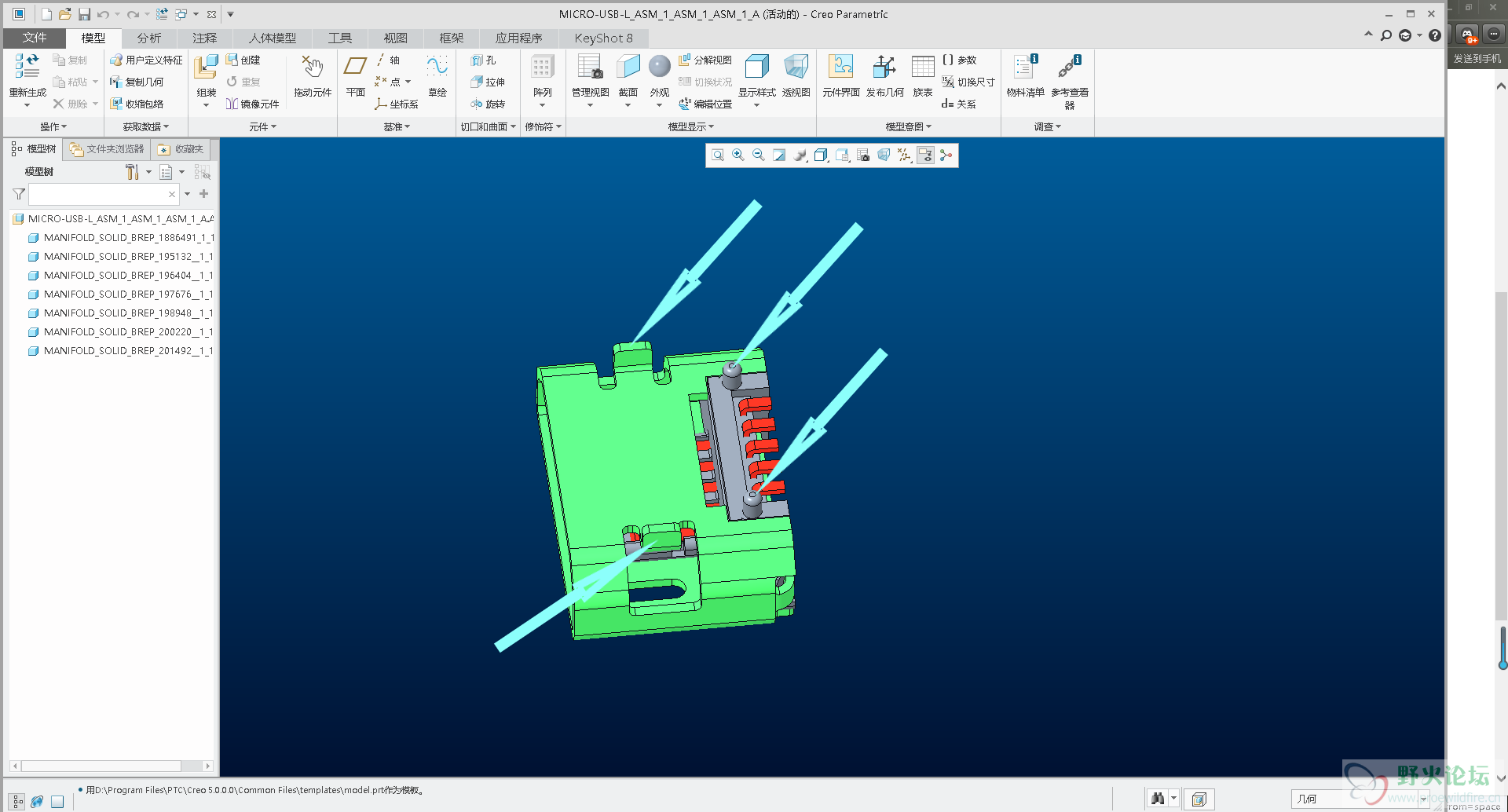This screenshot has height=812, width=1508.
Task: Select the 拖动元件 (Drag Components) tool
Action: point(313,67)
